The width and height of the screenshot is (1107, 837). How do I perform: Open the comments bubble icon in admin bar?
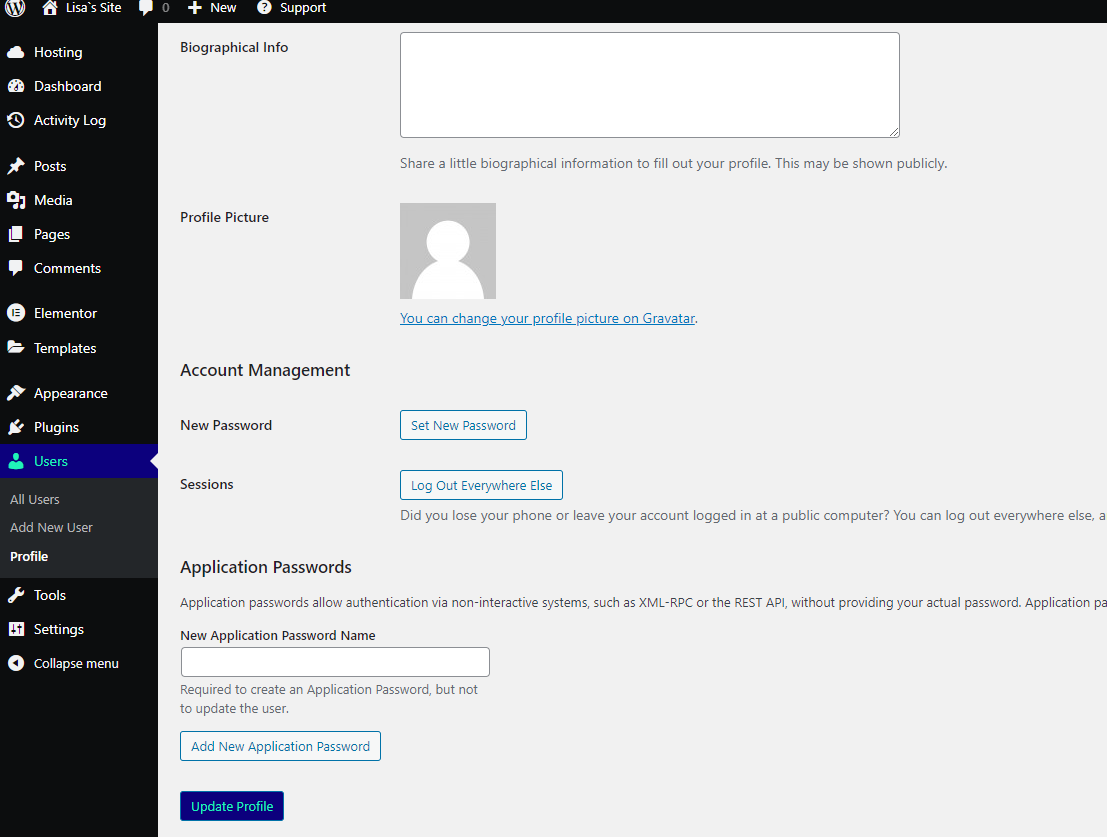[x=145, y=8]
